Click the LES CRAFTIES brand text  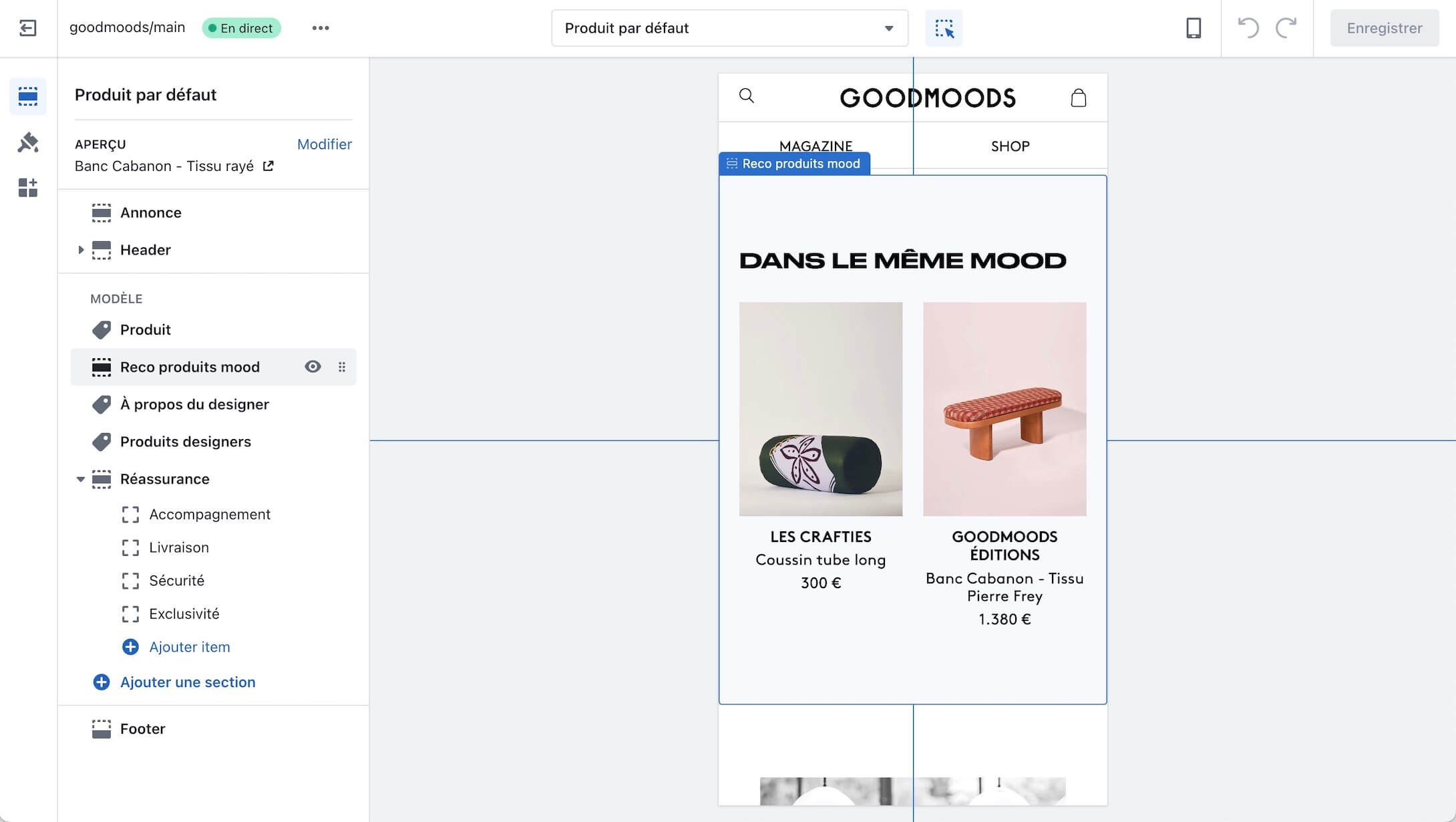[821, 537]
